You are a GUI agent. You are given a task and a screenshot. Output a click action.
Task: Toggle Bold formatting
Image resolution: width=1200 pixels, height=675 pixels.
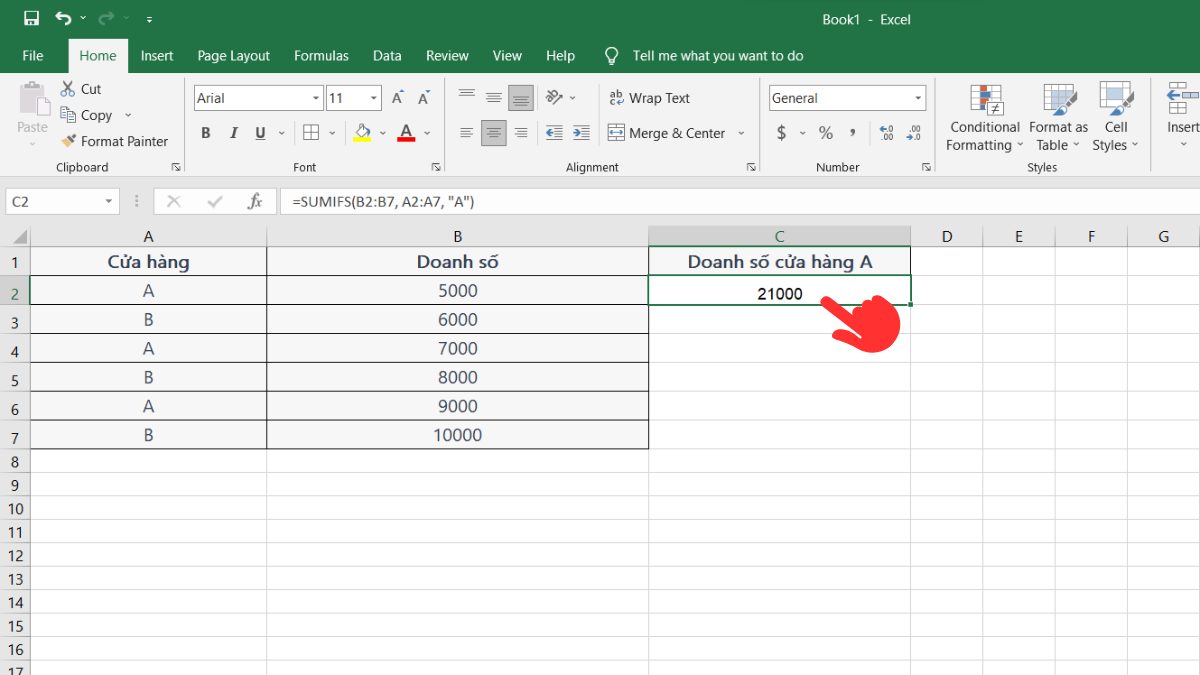pos(206,133)
